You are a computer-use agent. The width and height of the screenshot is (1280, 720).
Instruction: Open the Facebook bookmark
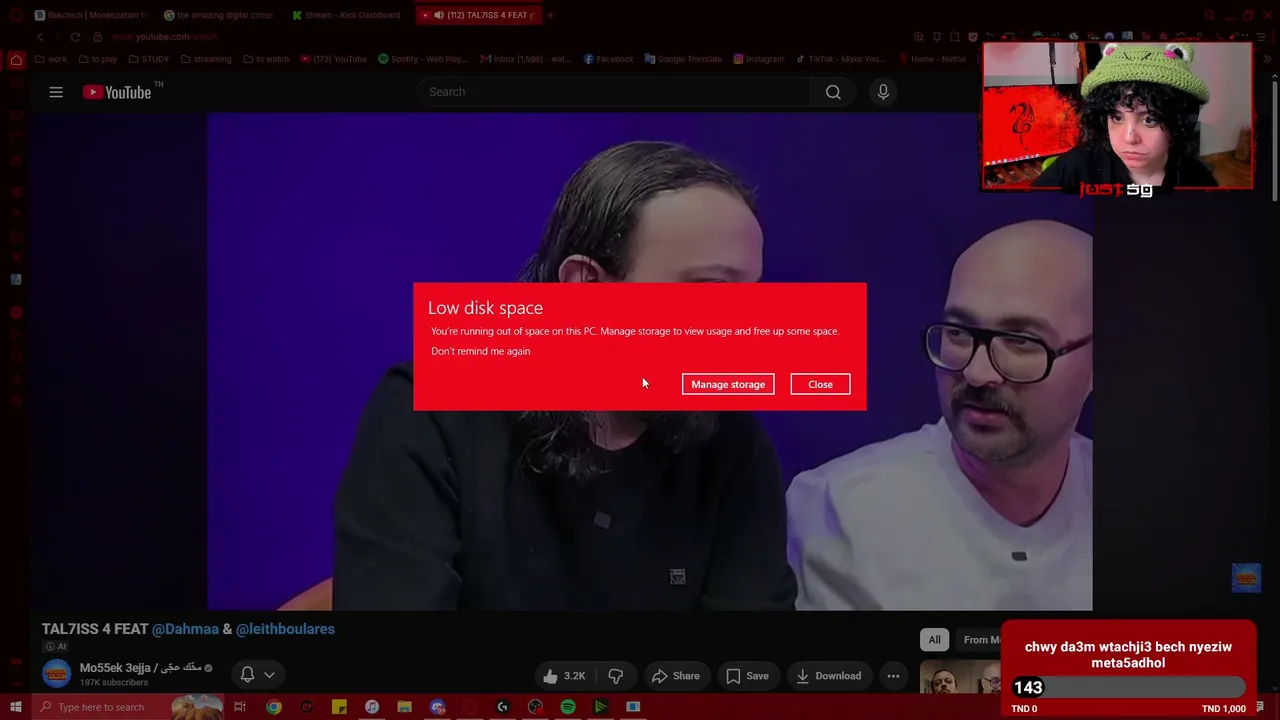[608, 59]
